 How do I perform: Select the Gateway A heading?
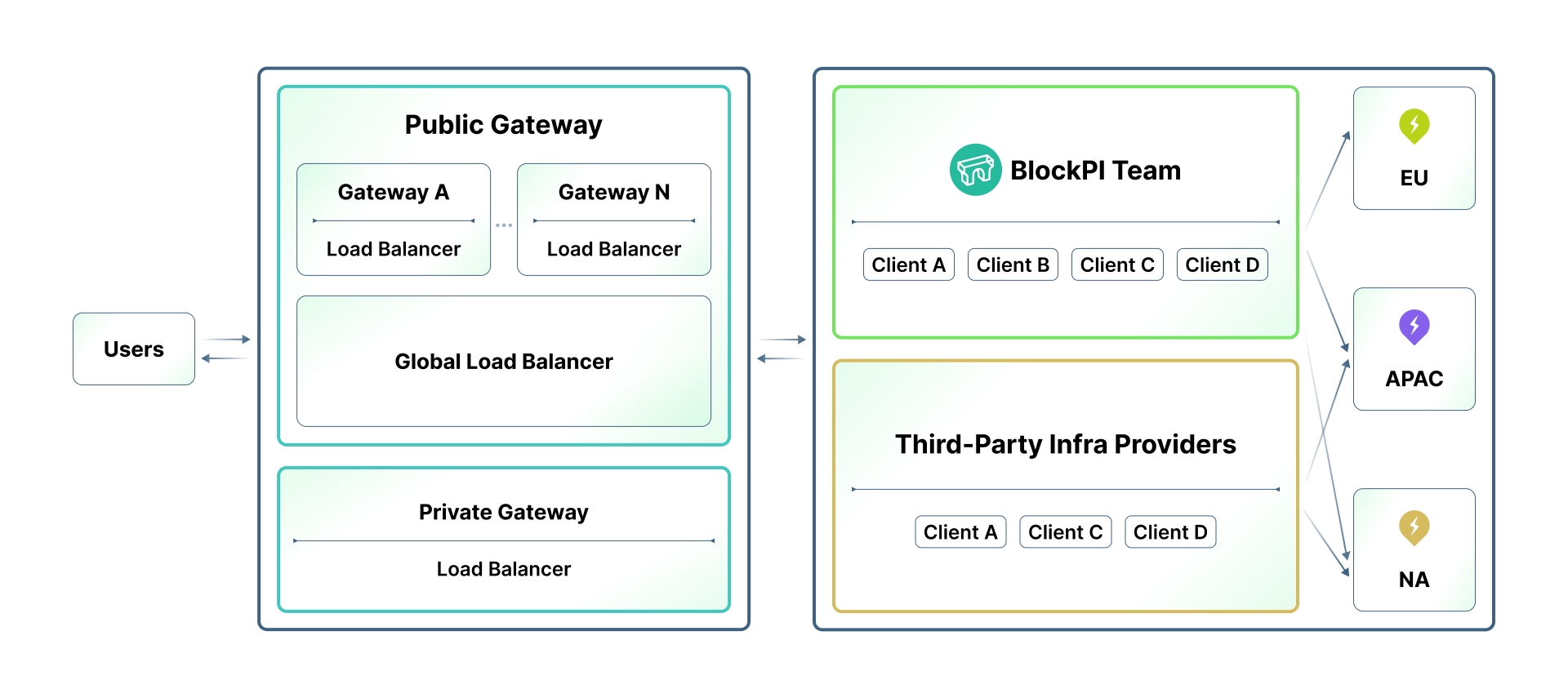click(393, 193)
